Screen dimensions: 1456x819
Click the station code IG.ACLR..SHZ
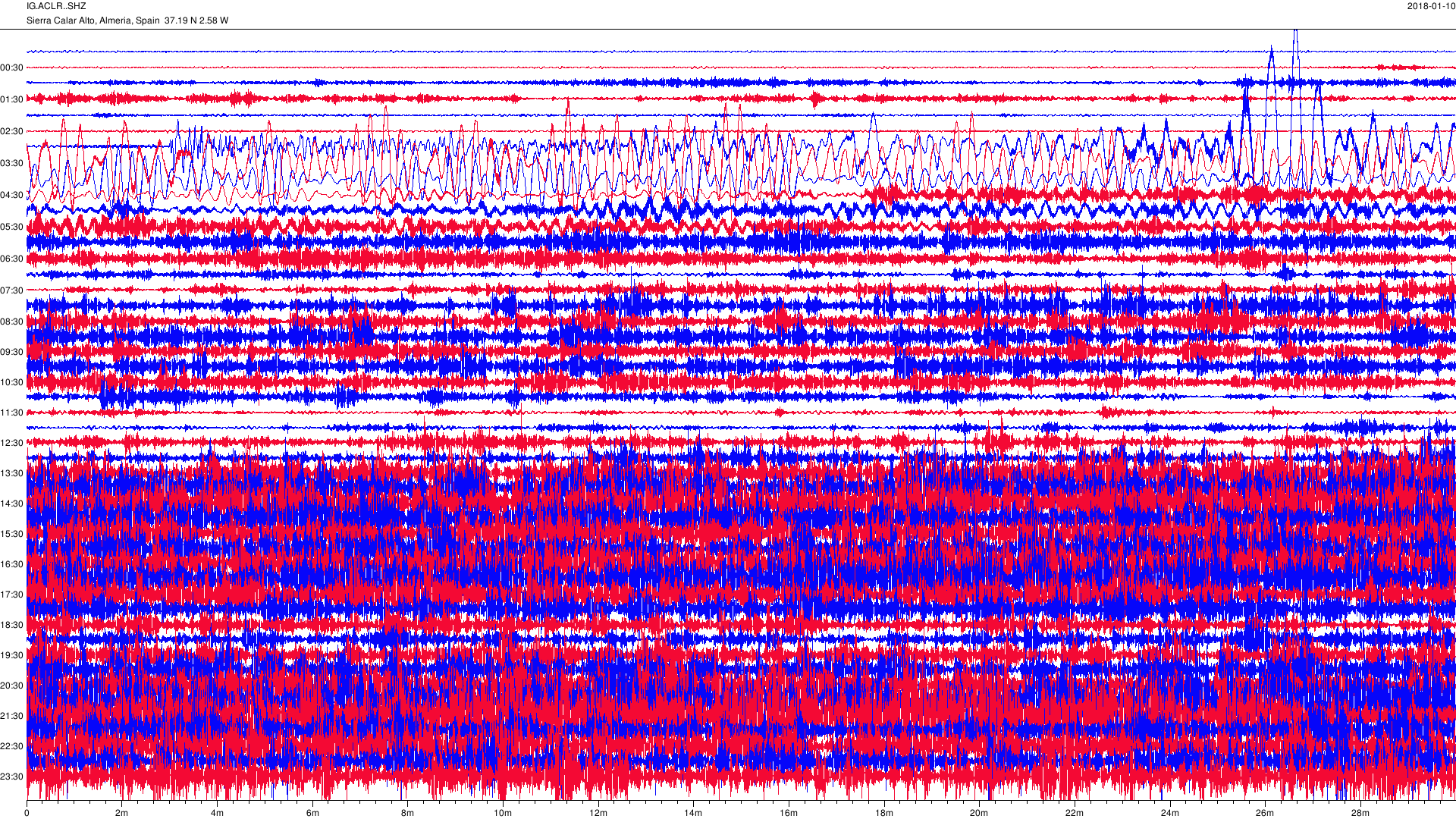click(56, 6)
